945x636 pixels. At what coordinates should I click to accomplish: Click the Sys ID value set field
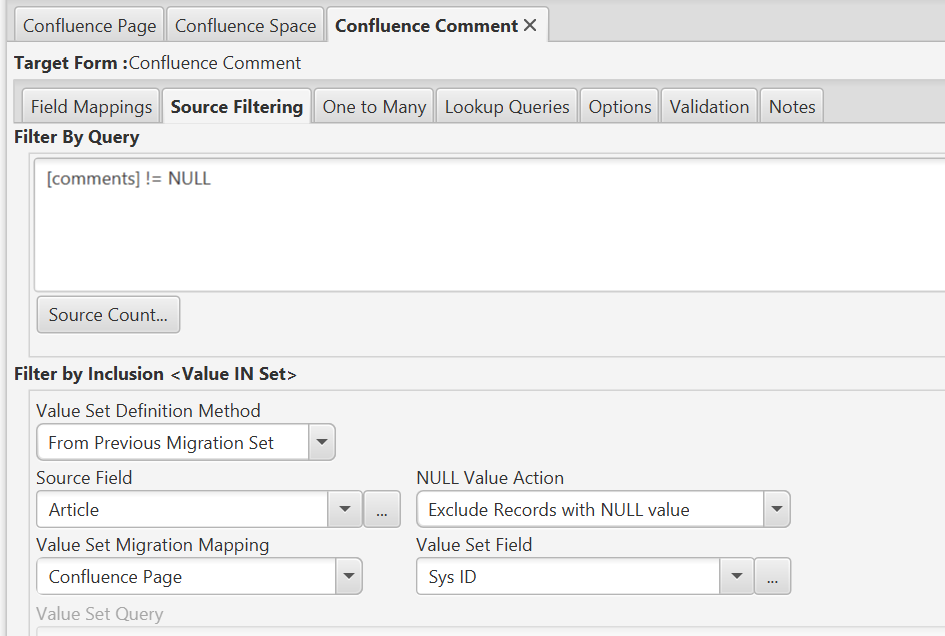coord(568,576)
